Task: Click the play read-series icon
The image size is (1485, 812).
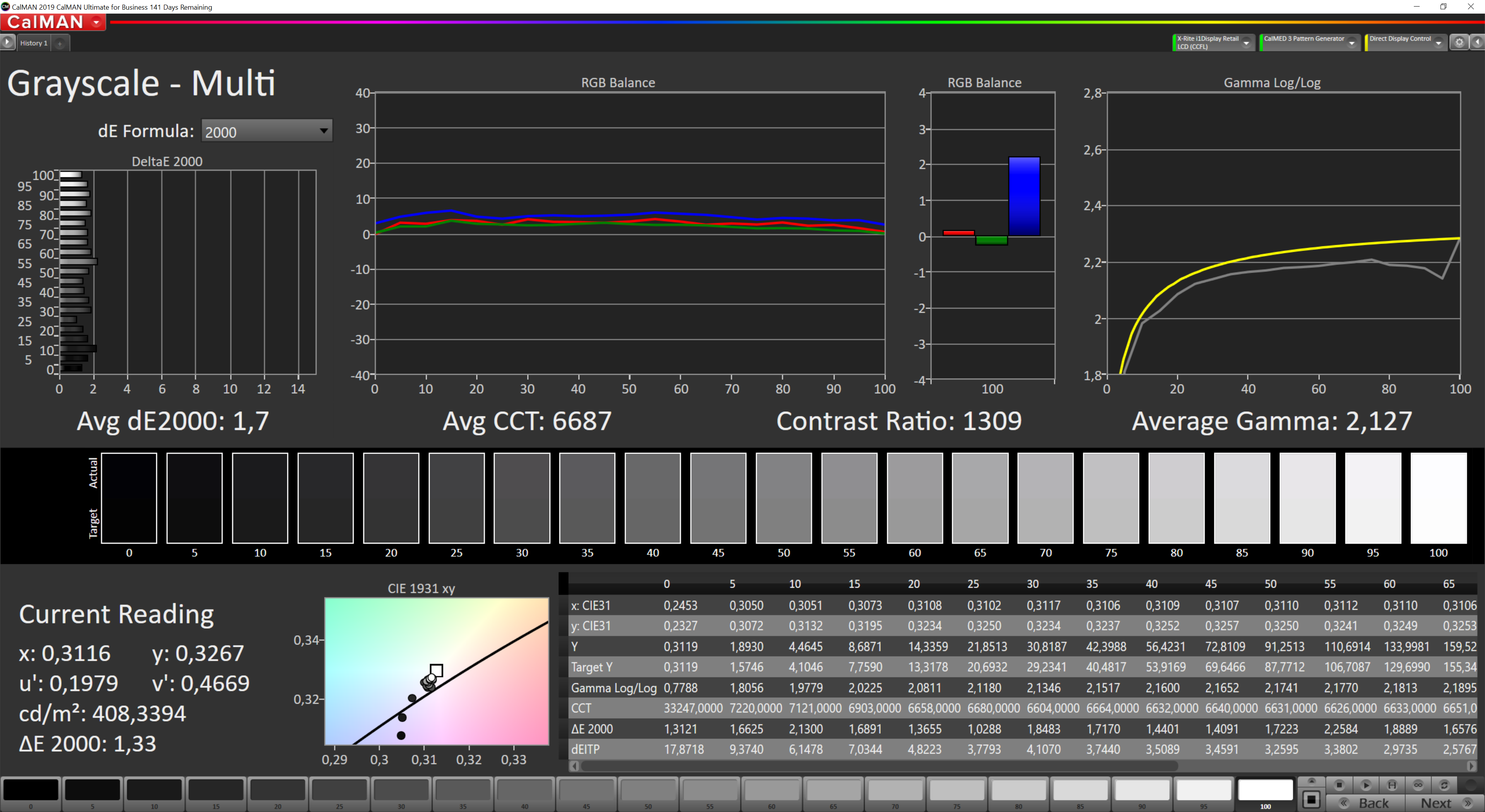Action: point(1366,785)
